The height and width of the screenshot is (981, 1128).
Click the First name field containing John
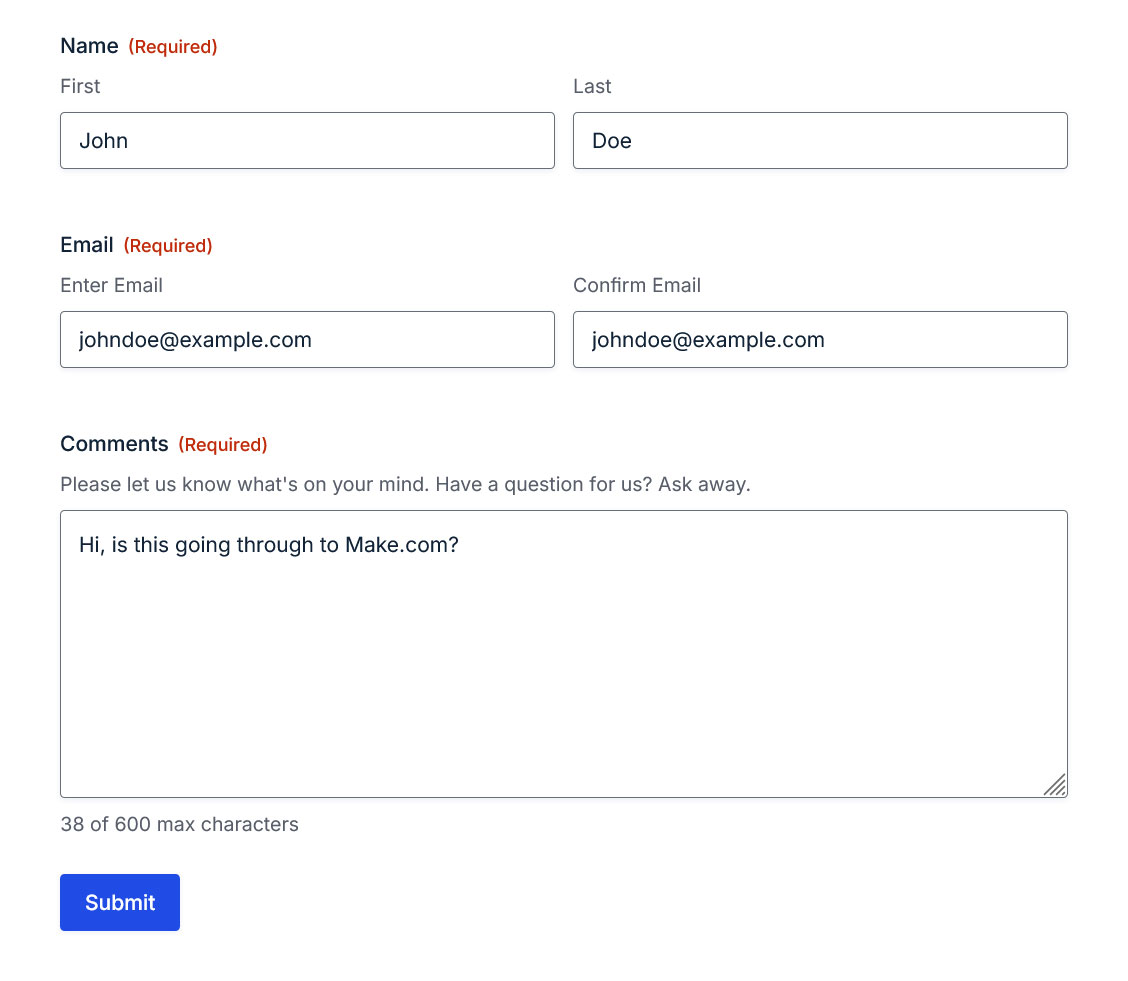pyautogui.click(x=307, y=140)
